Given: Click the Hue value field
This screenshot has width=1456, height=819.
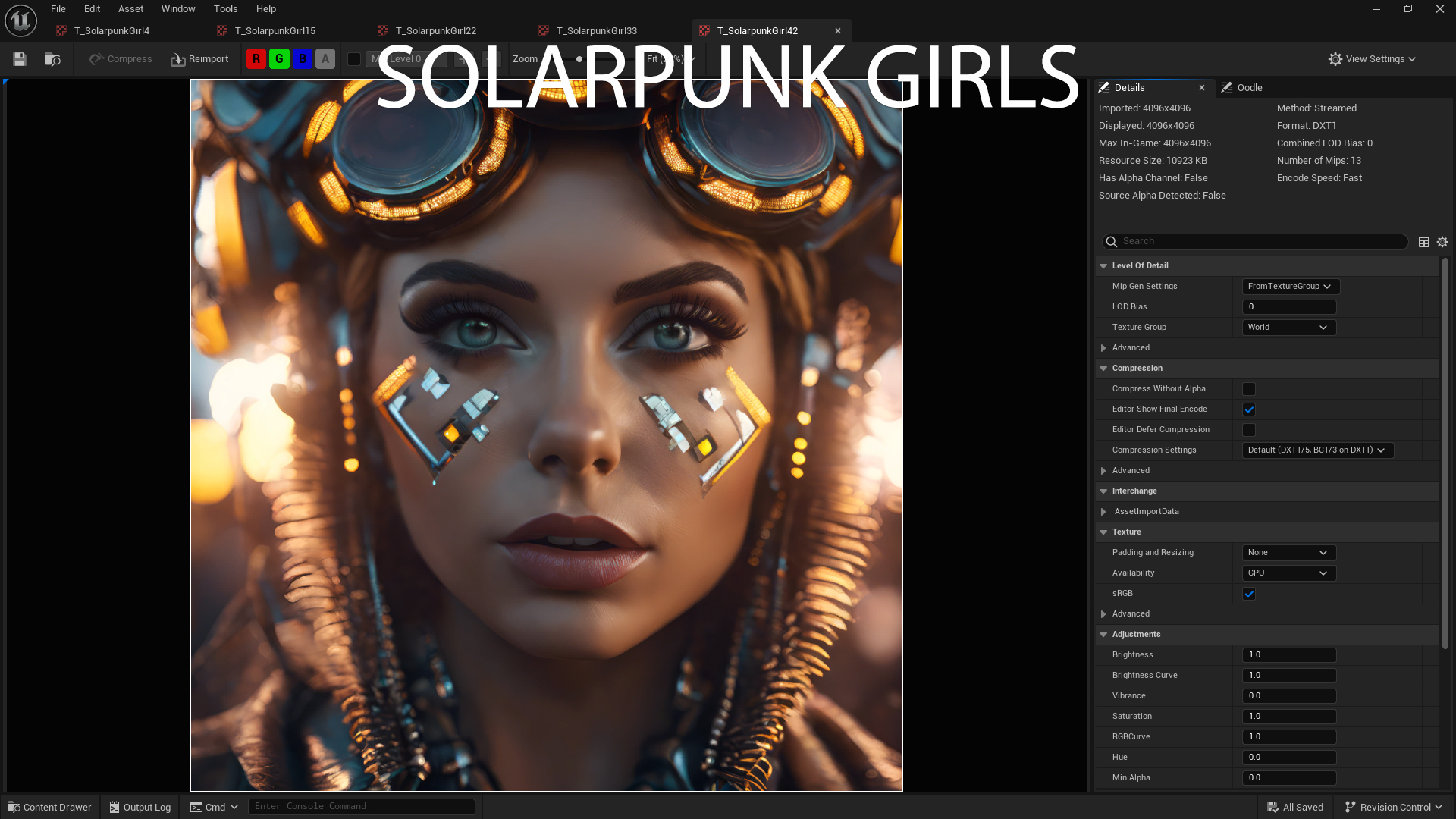Looking at the screenshot, I should (1289, 758).
